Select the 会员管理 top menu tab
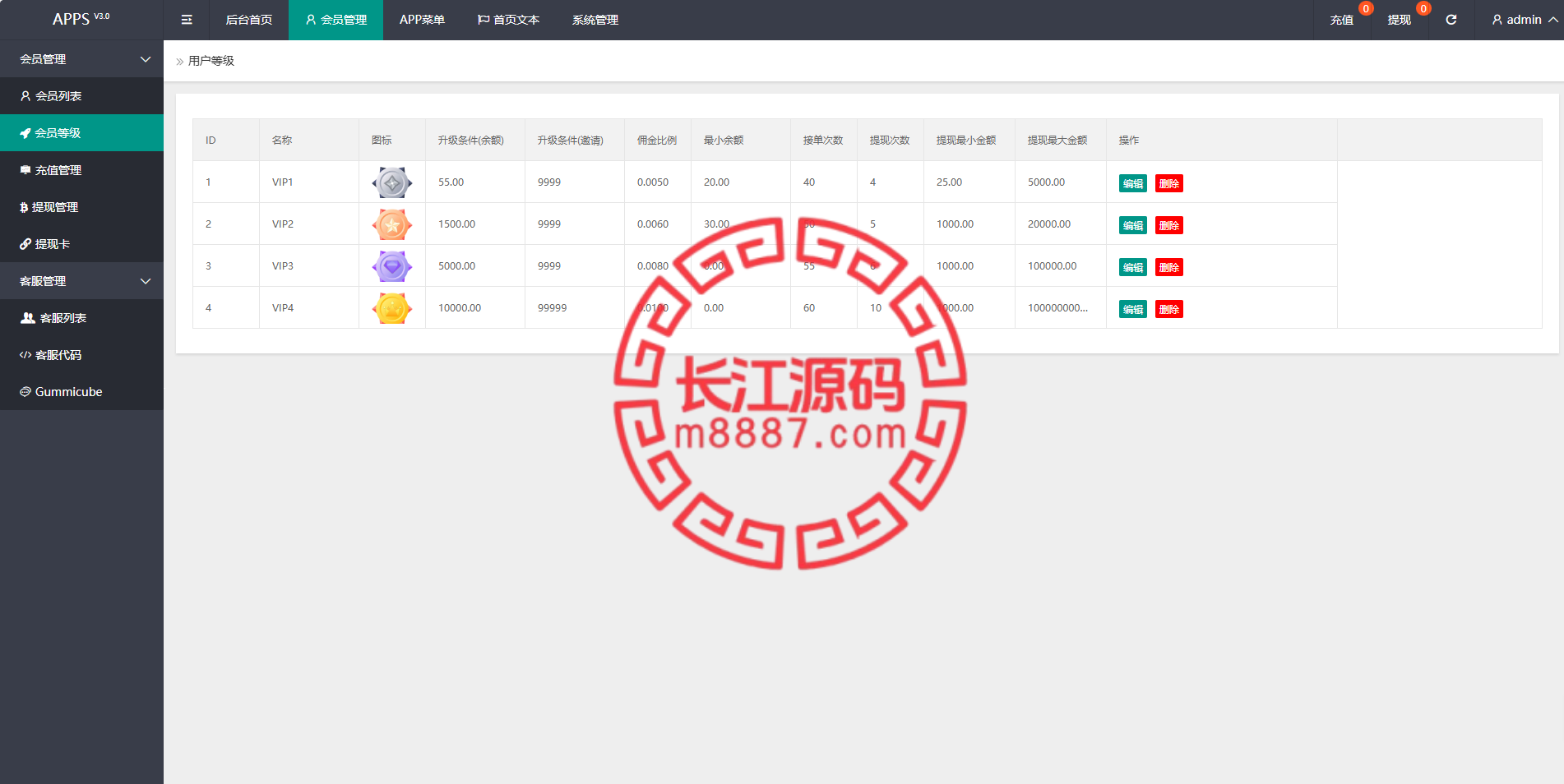The width and height of the screenshot is (1564, 784). pos(335,20)
